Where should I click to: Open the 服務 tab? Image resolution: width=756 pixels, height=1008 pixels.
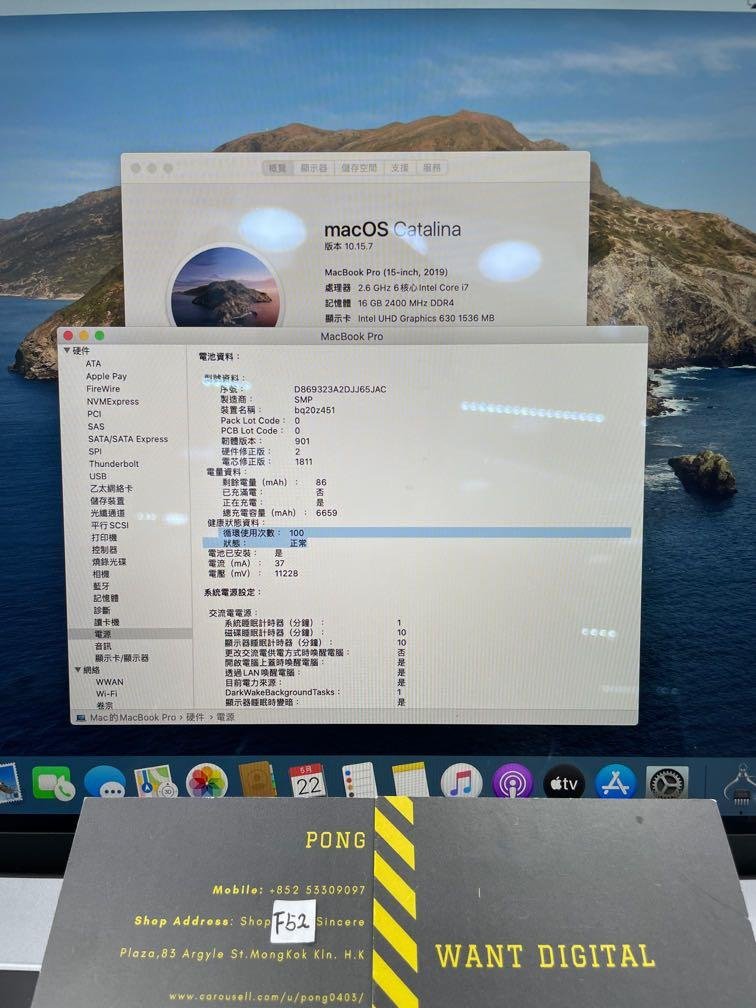(x=432, y=168)
